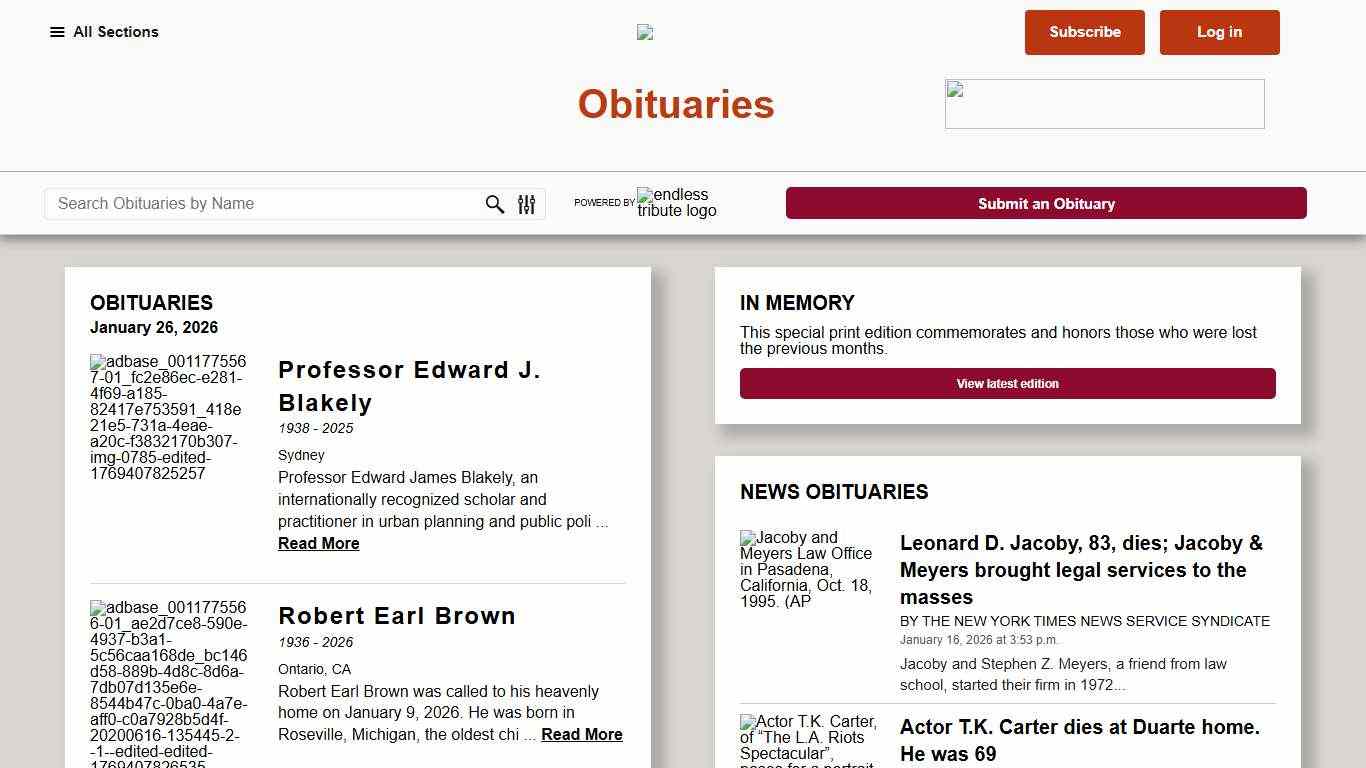Screen dimensions: 1366x768
Task: Click the site logo at the top center
Action: 645,32
